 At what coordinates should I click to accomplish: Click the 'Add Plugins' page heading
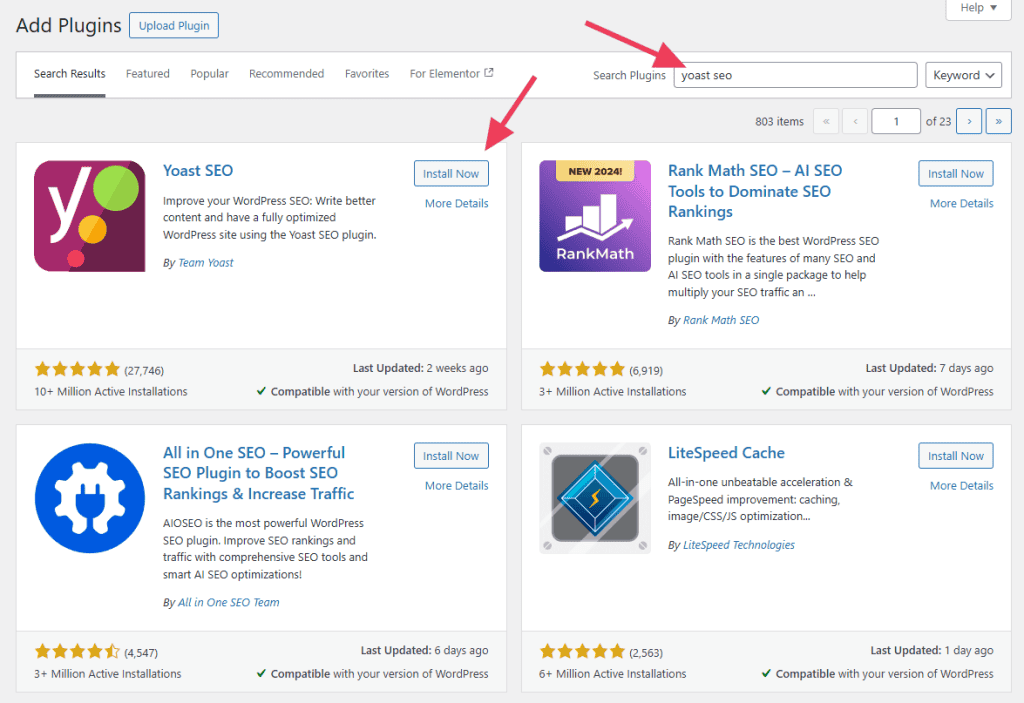pos(69,25)
